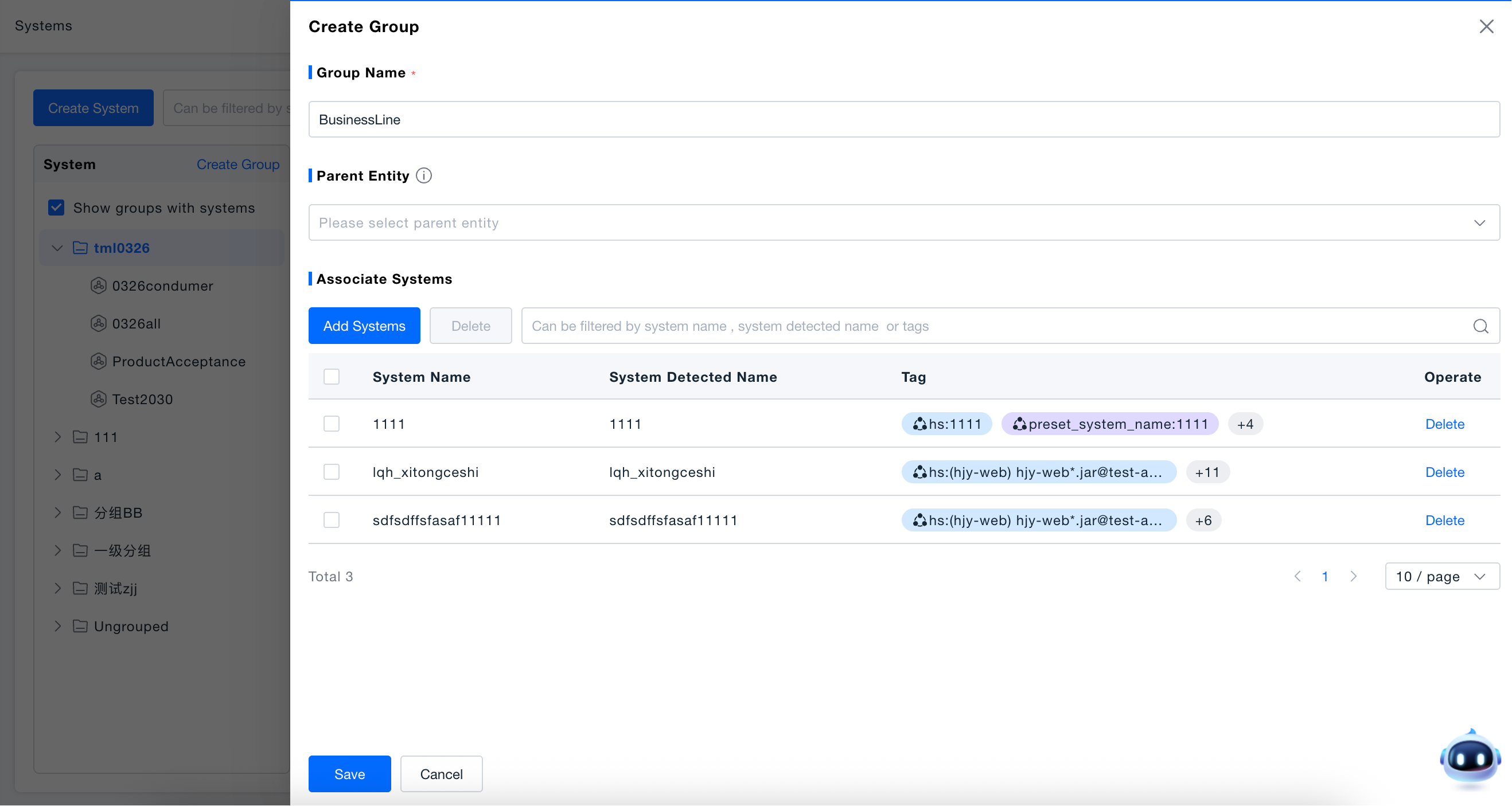
Task: Delete the lqh_xitongceshi row
Action: [1444, 472]
